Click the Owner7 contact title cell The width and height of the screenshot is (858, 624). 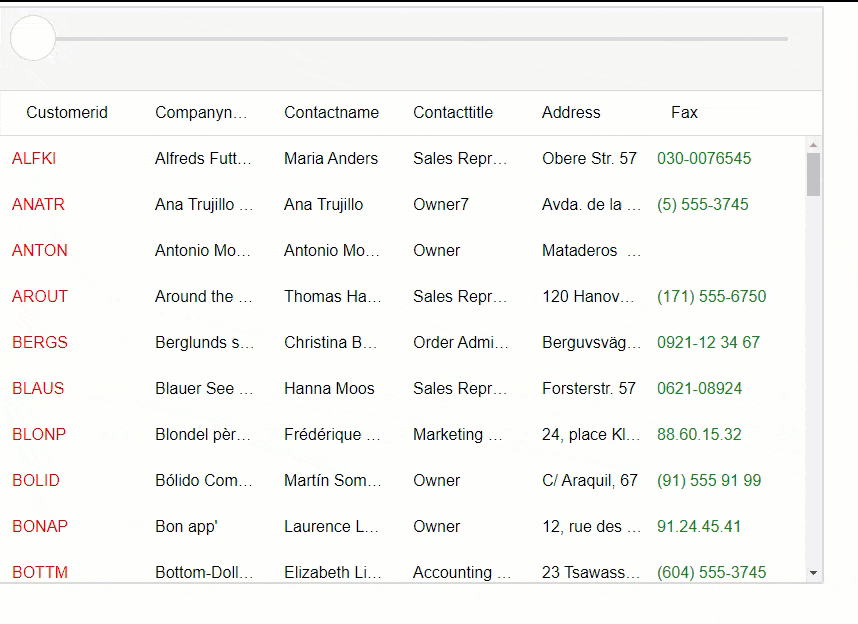pos(438,204)
